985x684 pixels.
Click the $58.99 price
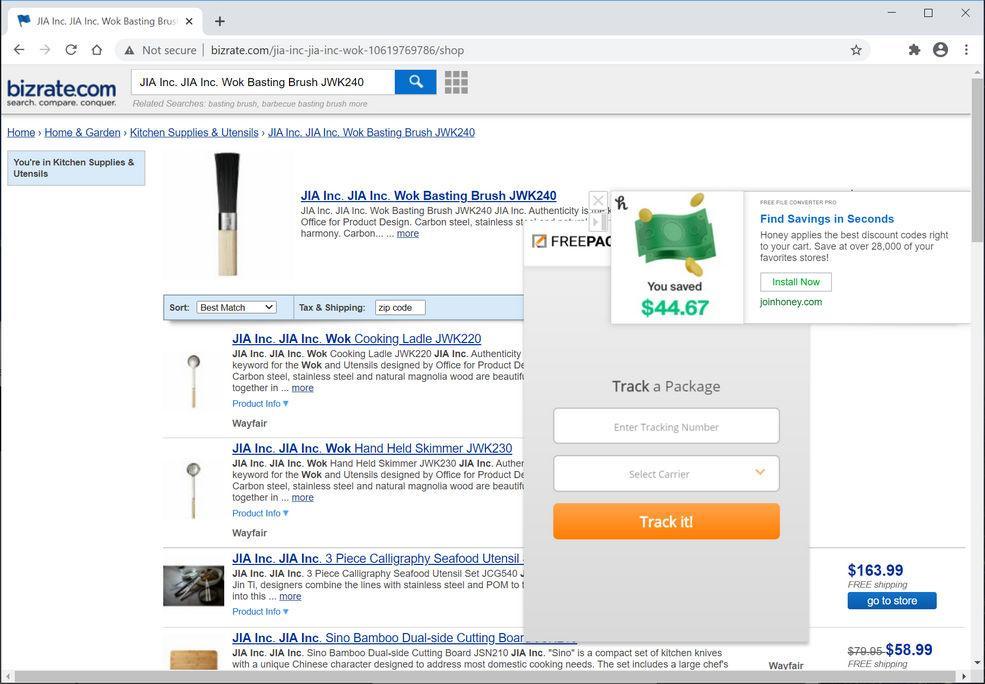(x=908, y=649)
